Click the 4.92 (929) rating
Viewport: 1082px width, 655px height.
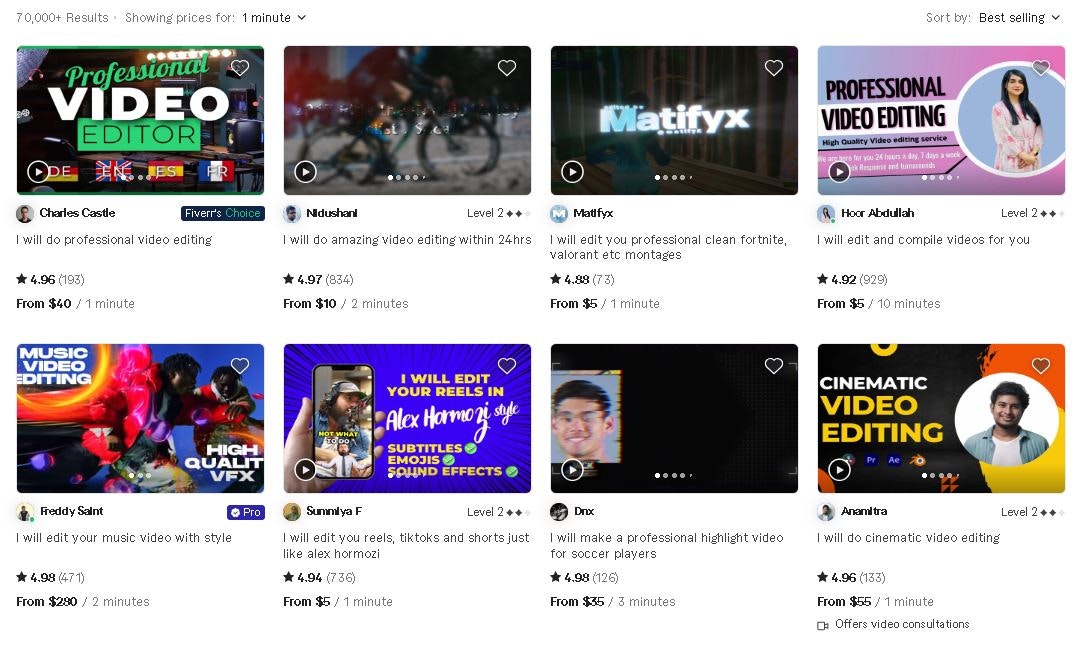852,280
